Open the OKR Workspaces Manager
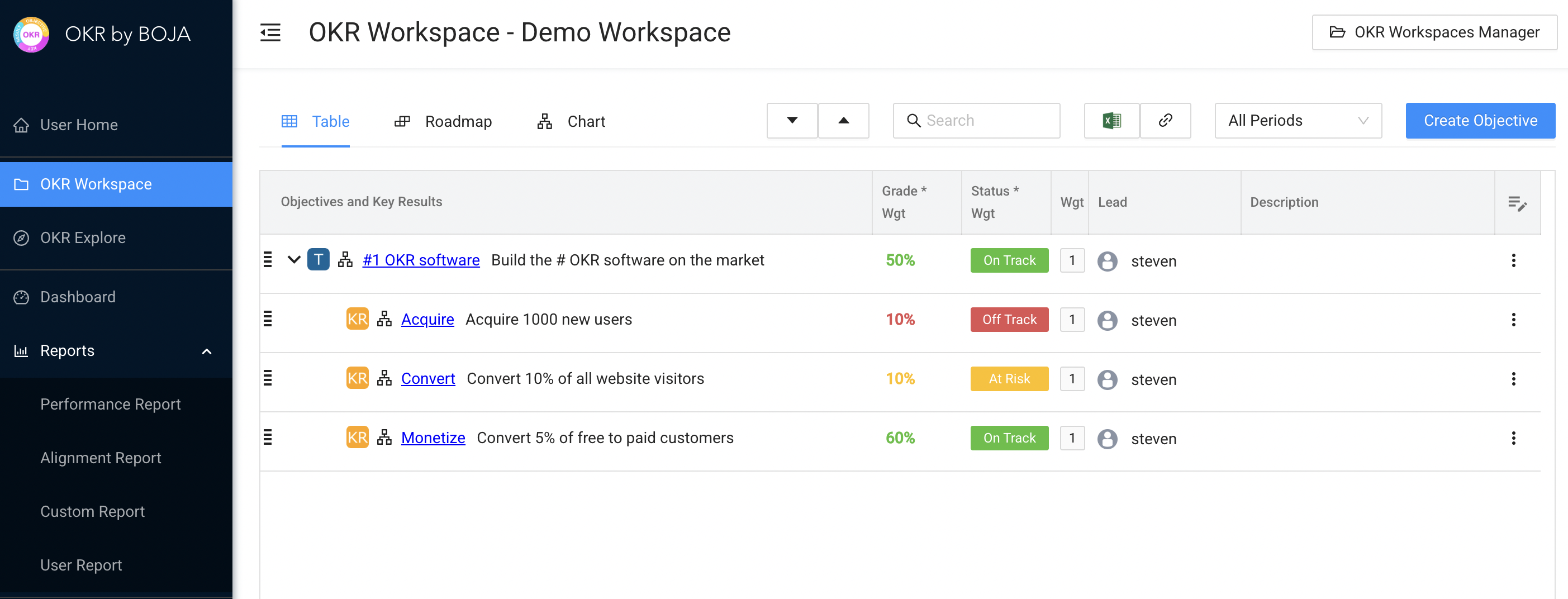This screenshot has width=1568, height=599. click(1434, 32)
